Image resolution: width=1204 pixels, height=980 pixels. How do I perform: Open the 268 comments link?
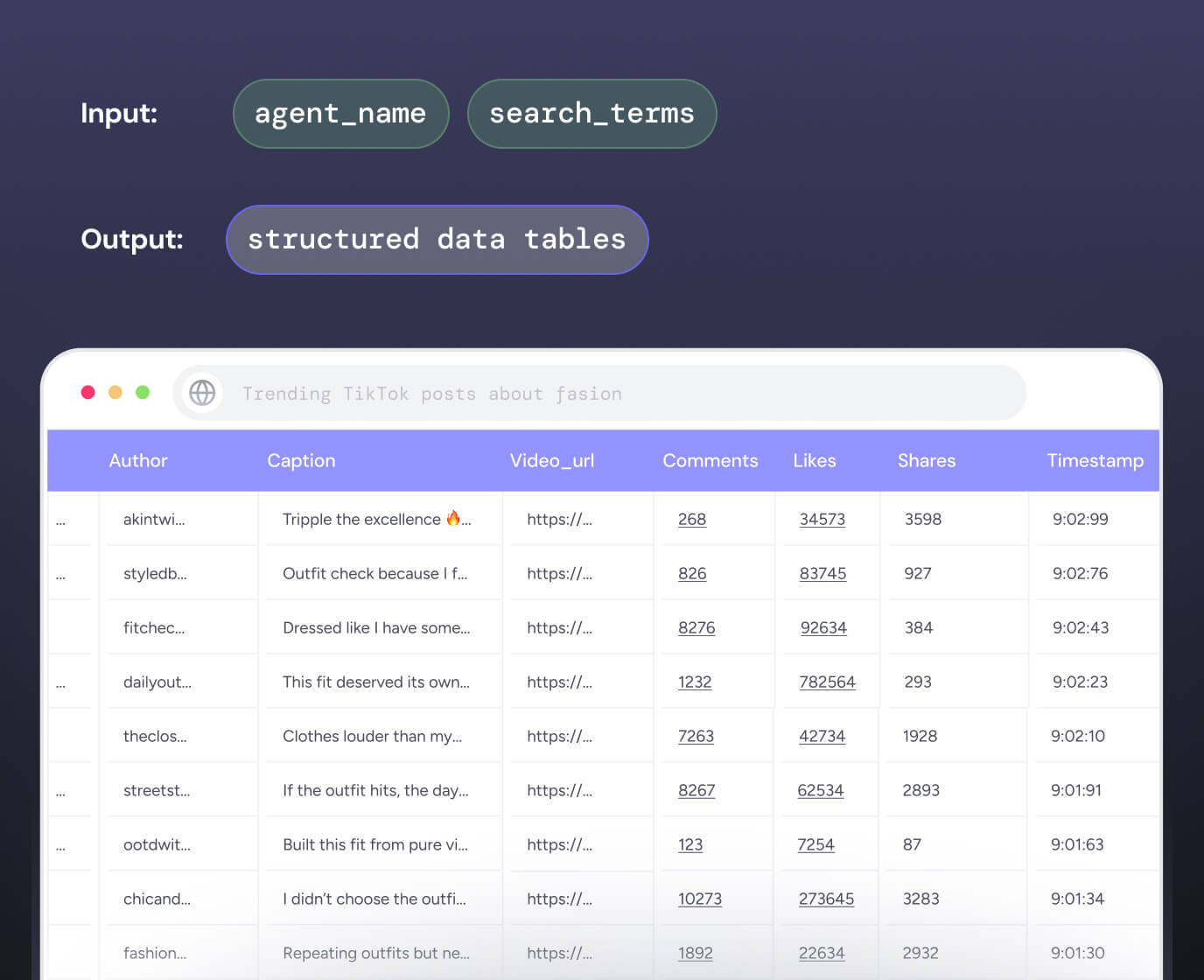692,519
